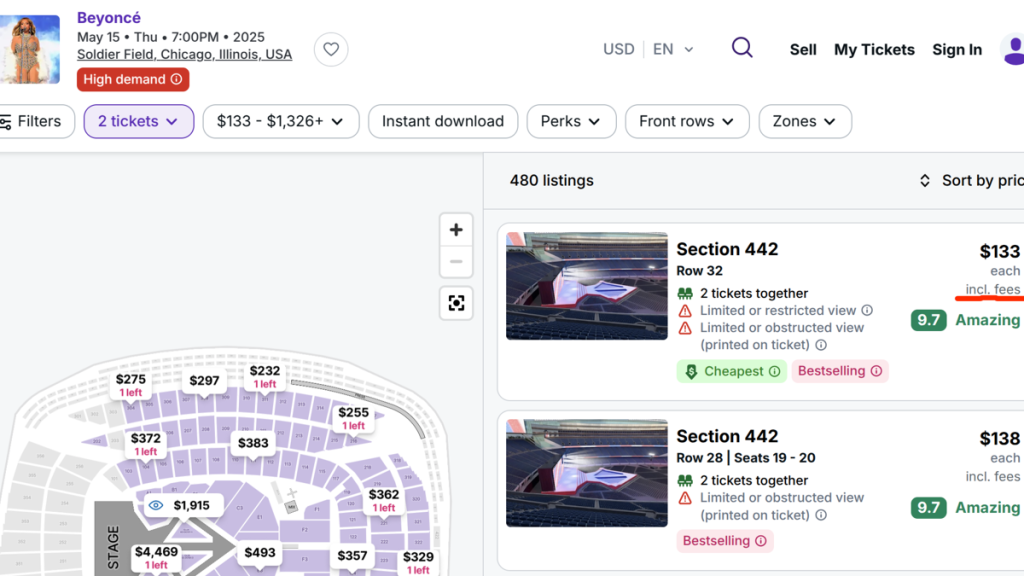Open search with the magnifier icon
1024x576 pixels.
pos(742,48)
